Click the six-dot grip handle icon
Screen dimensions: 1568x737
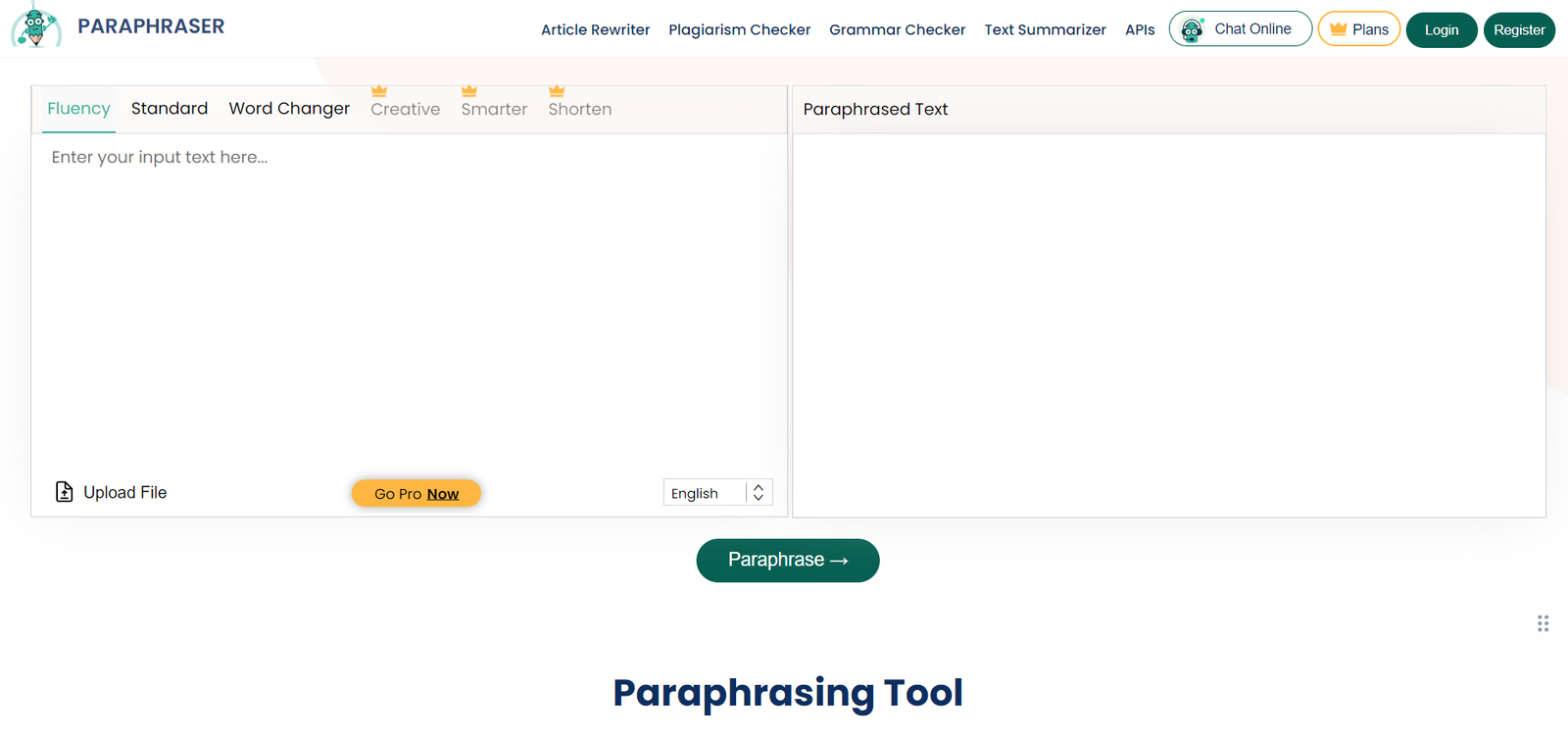pos(1543,623)
